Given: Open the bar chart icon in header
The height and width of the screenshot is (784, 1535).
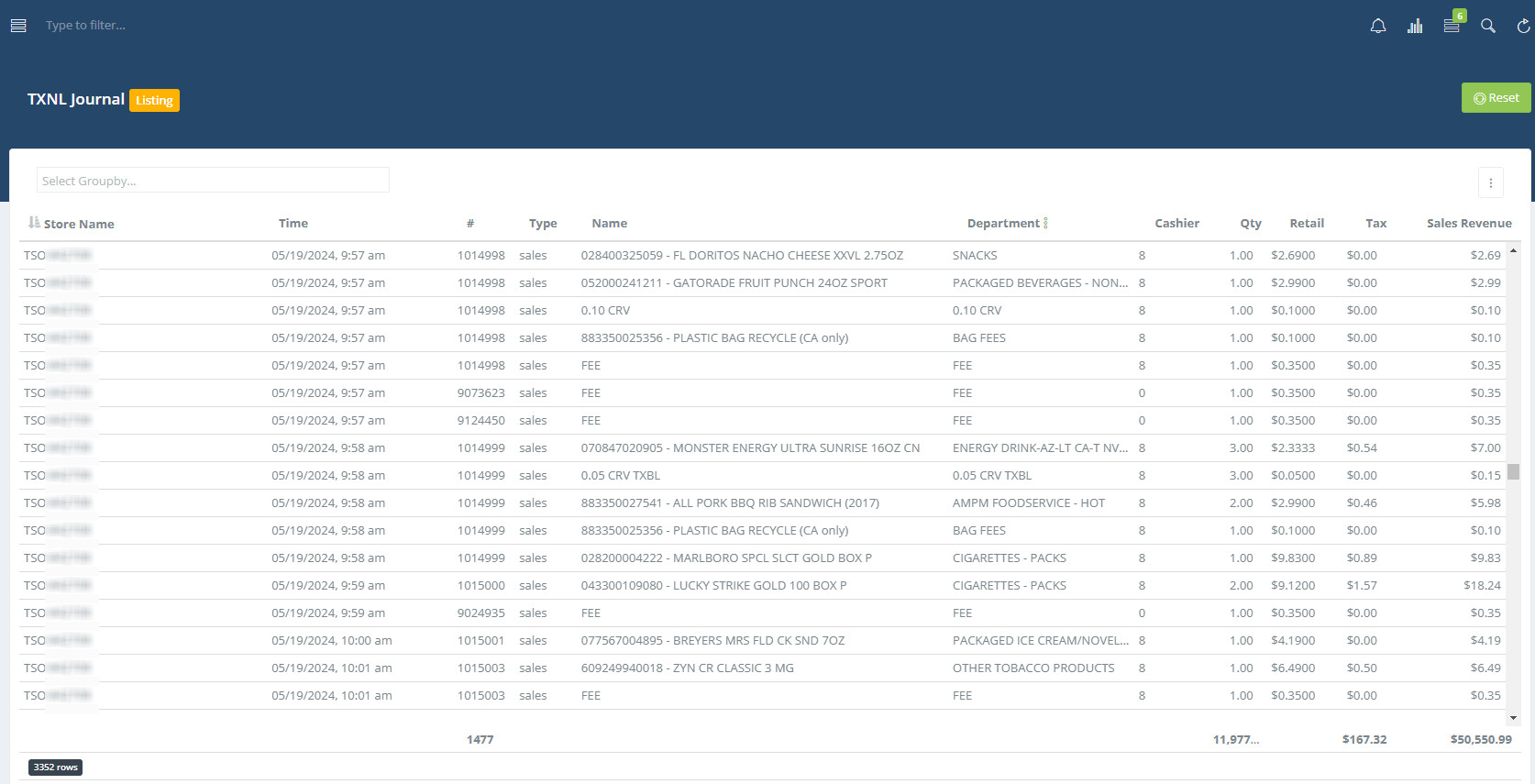Looking at the screenshot, I should click(x=1415, y=26).
